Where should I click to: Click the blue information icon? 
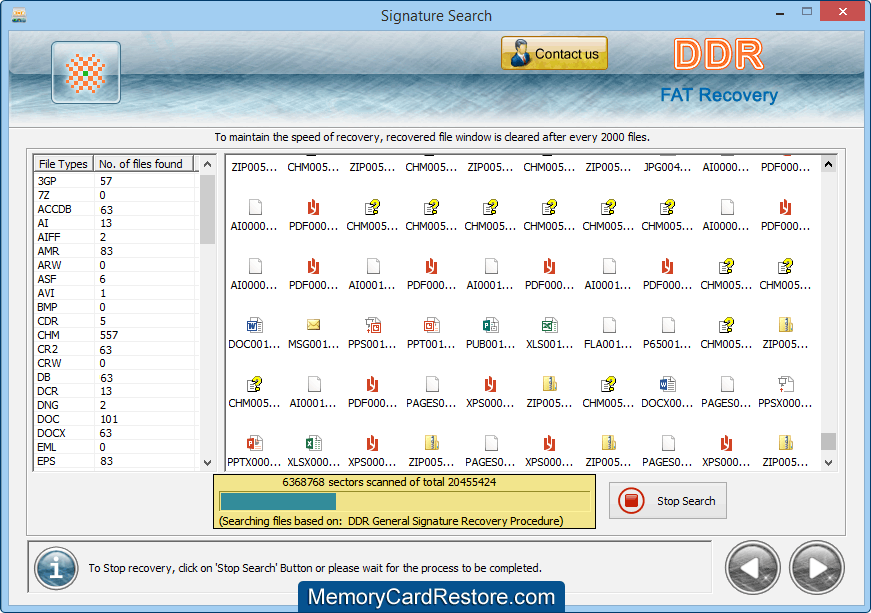(x=56, y=568)
